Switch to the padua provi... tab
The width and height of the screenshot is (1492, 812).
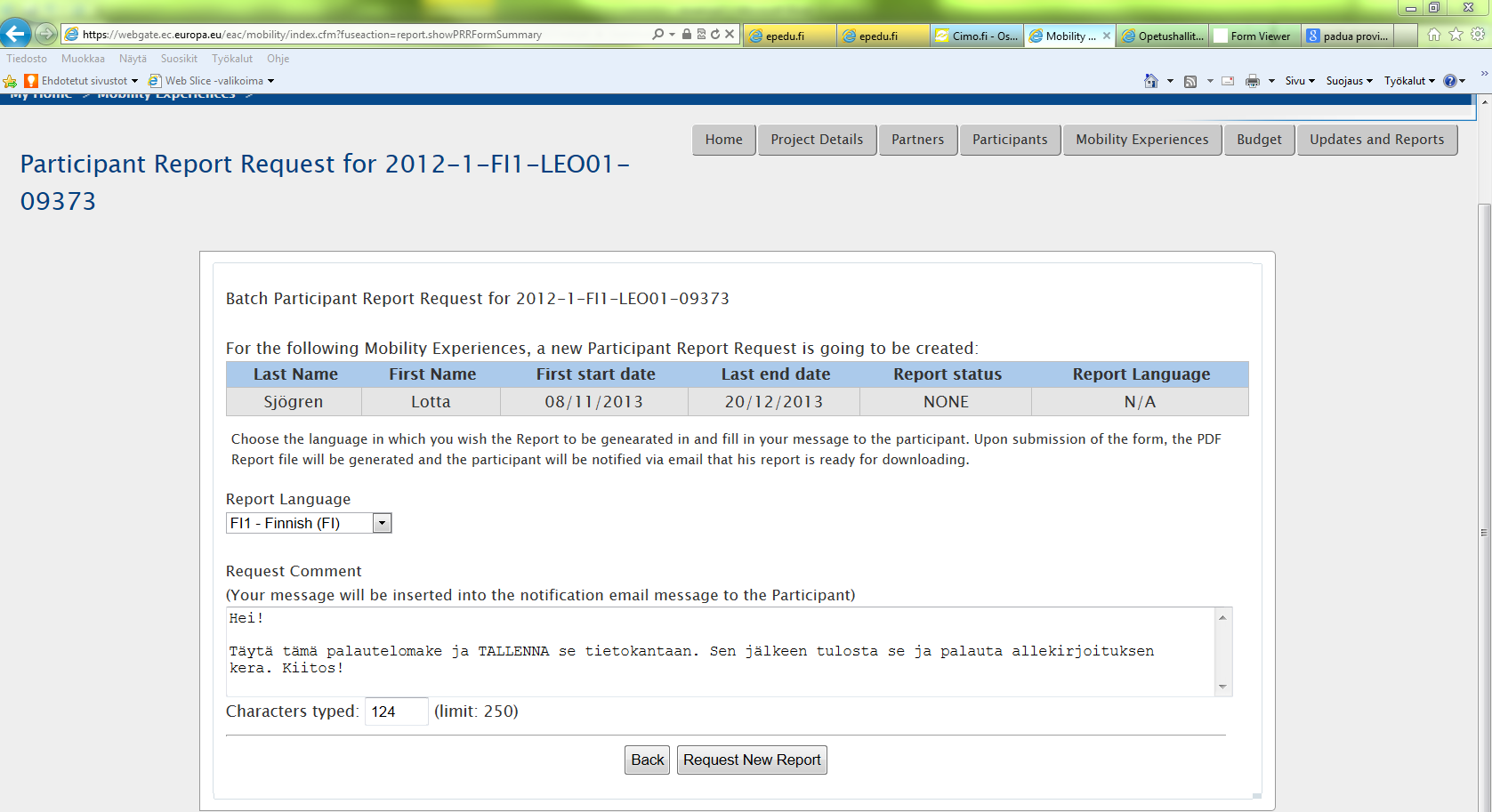(x=1348, y=36)
